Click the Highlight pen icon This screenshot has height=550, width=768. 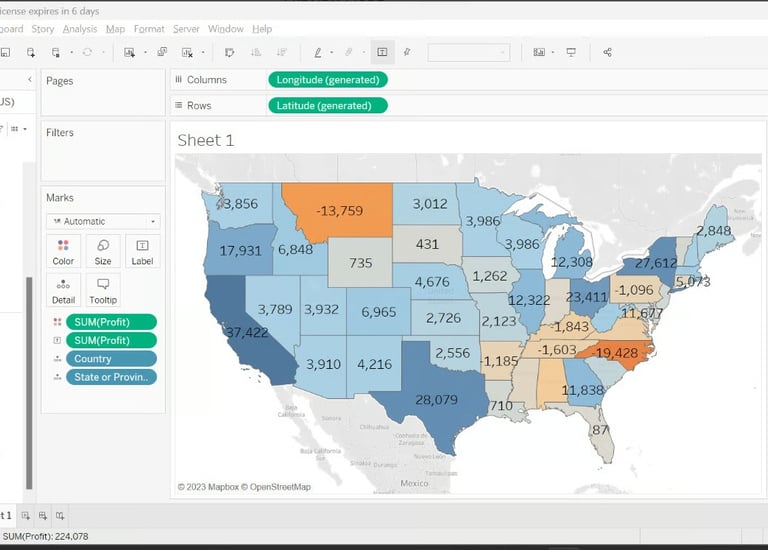point(318,52)
